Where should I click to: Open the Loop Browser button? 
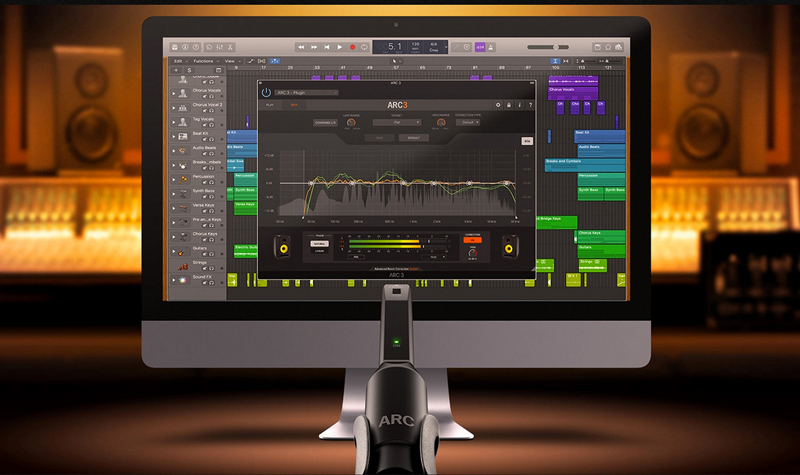click(608, 47)
